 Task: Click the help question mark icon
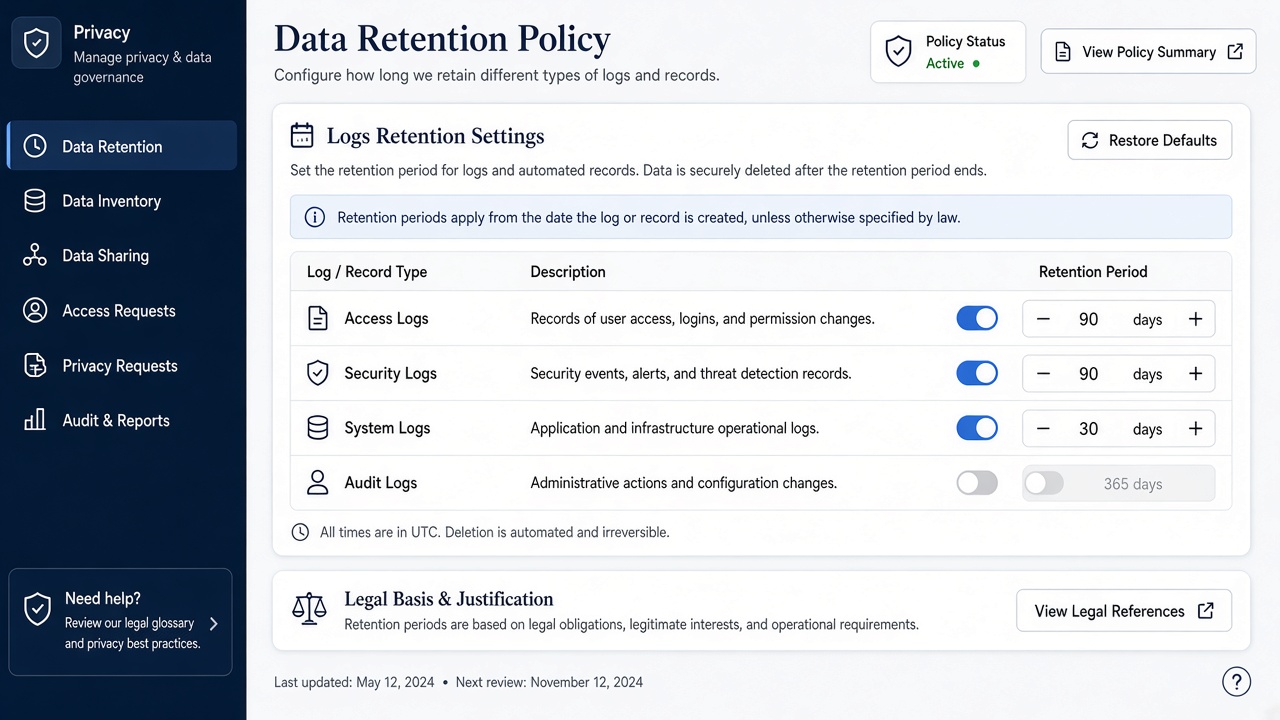(1237, 681)
